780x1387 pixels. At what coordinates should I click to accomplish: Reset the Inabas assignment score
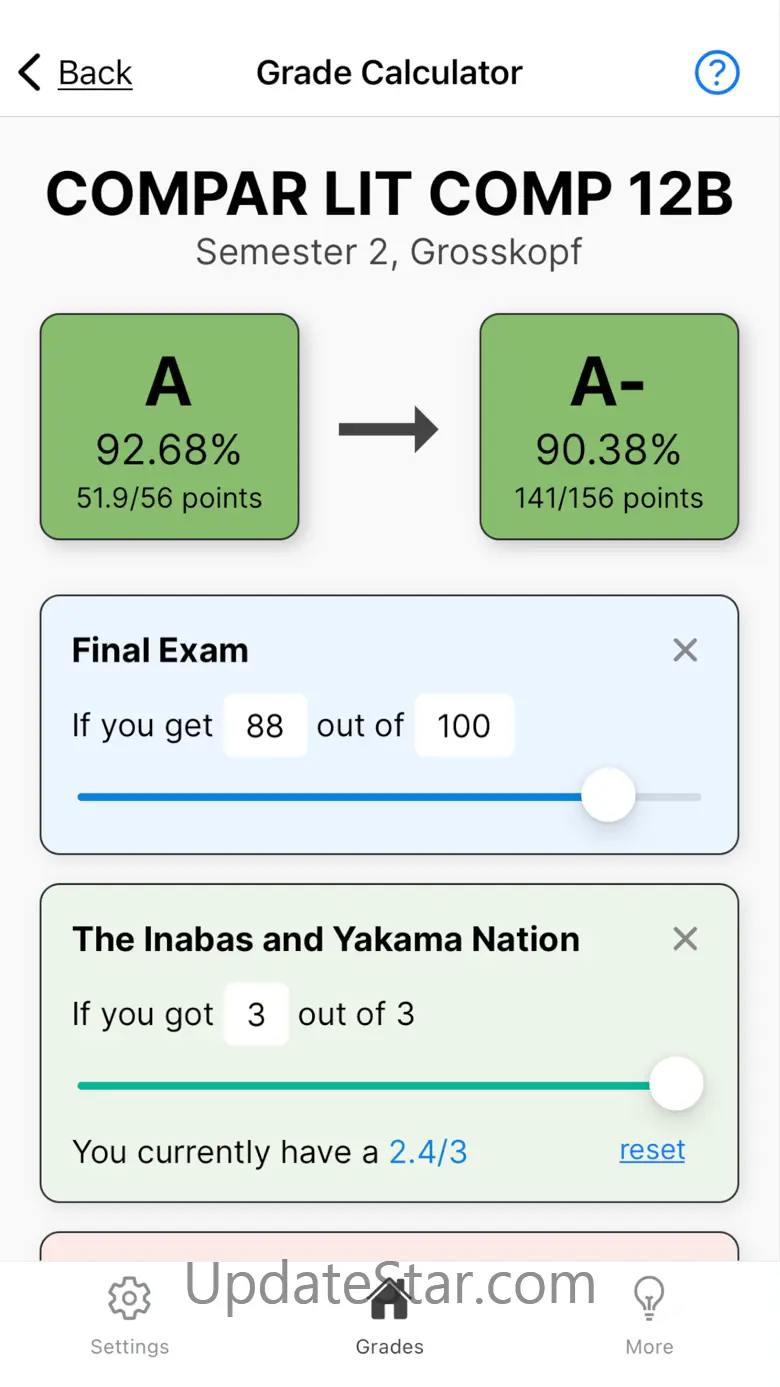point(652,1150)
